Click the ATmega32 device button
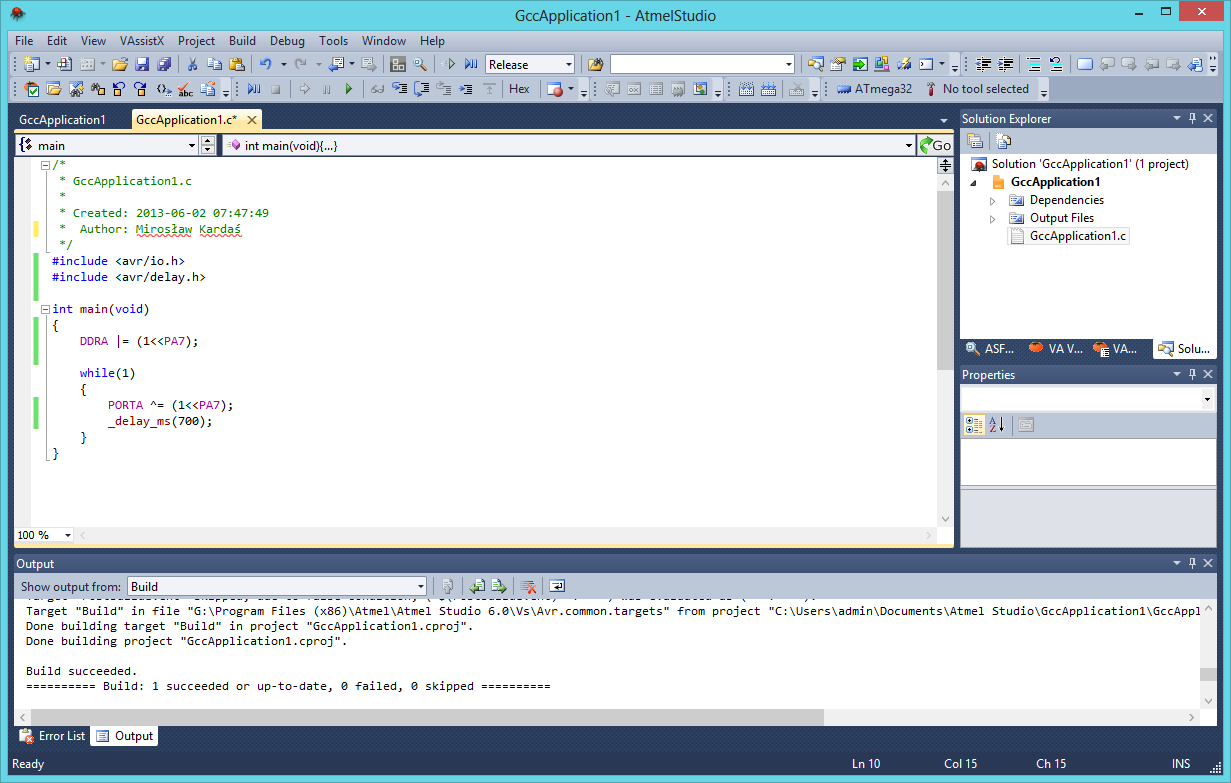Screen dimensions: 1231x783 point(875,89)
